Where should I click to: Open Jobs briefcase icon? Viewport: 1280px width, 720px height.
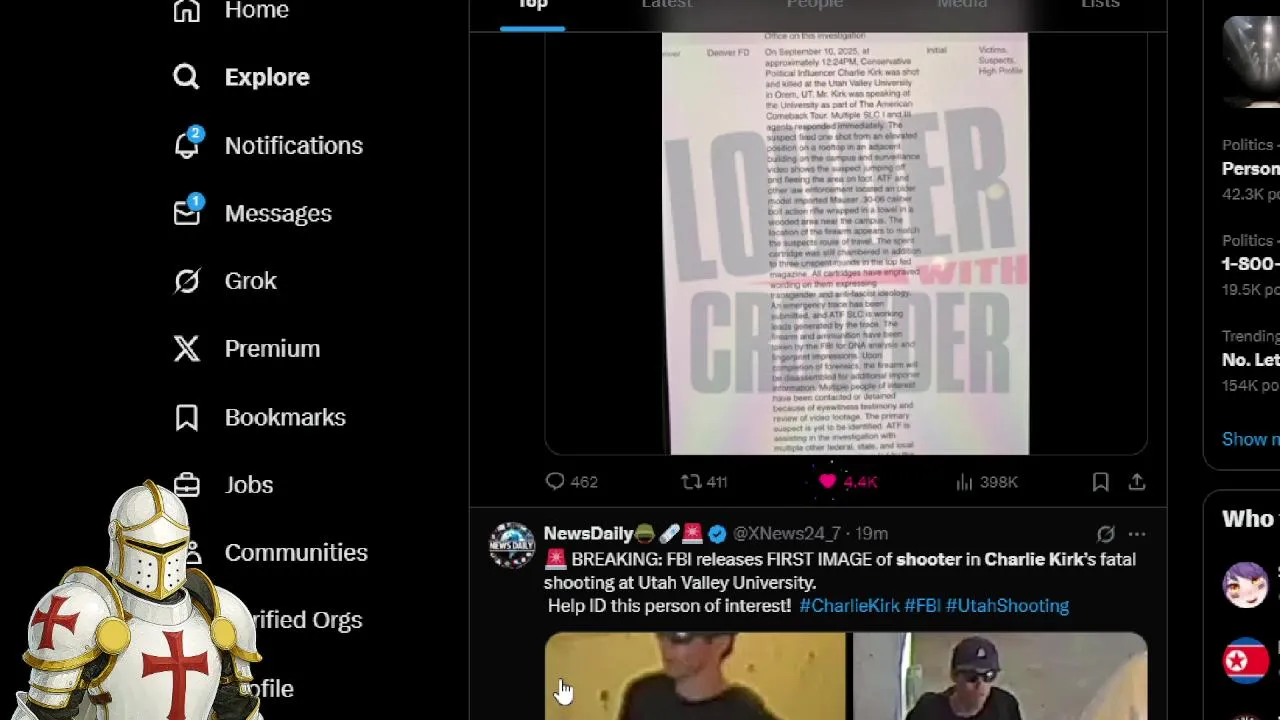187,485
